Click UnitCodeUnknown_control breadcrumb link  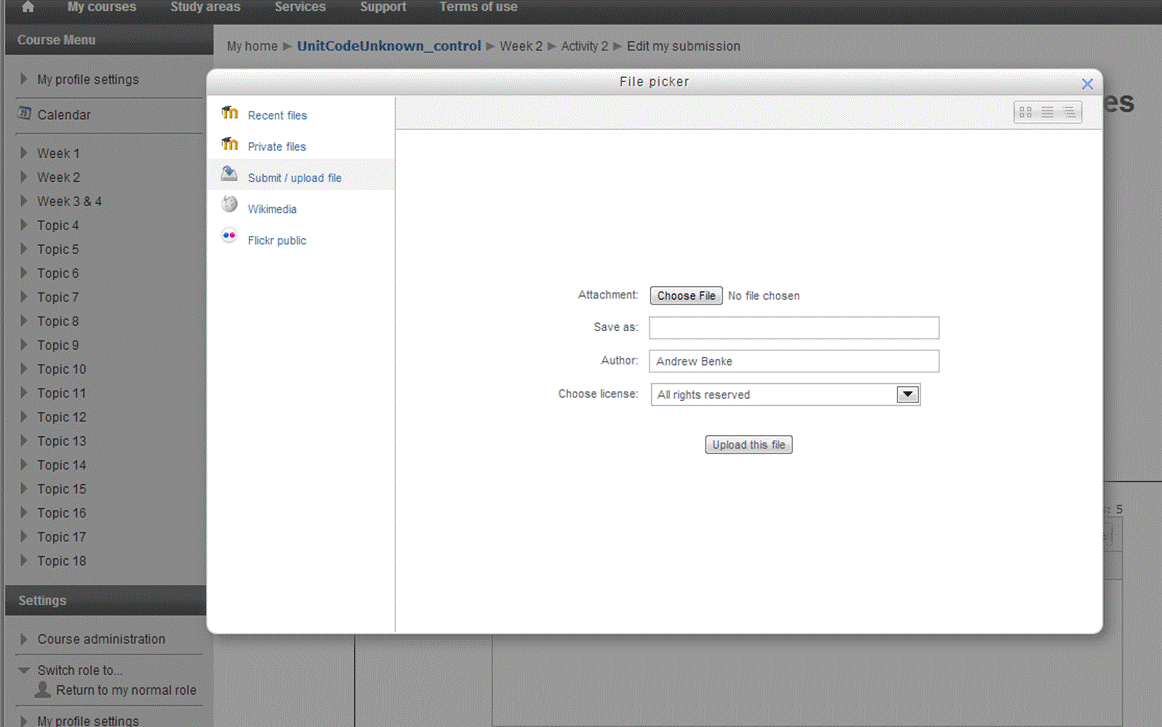(x=389, y=46)
